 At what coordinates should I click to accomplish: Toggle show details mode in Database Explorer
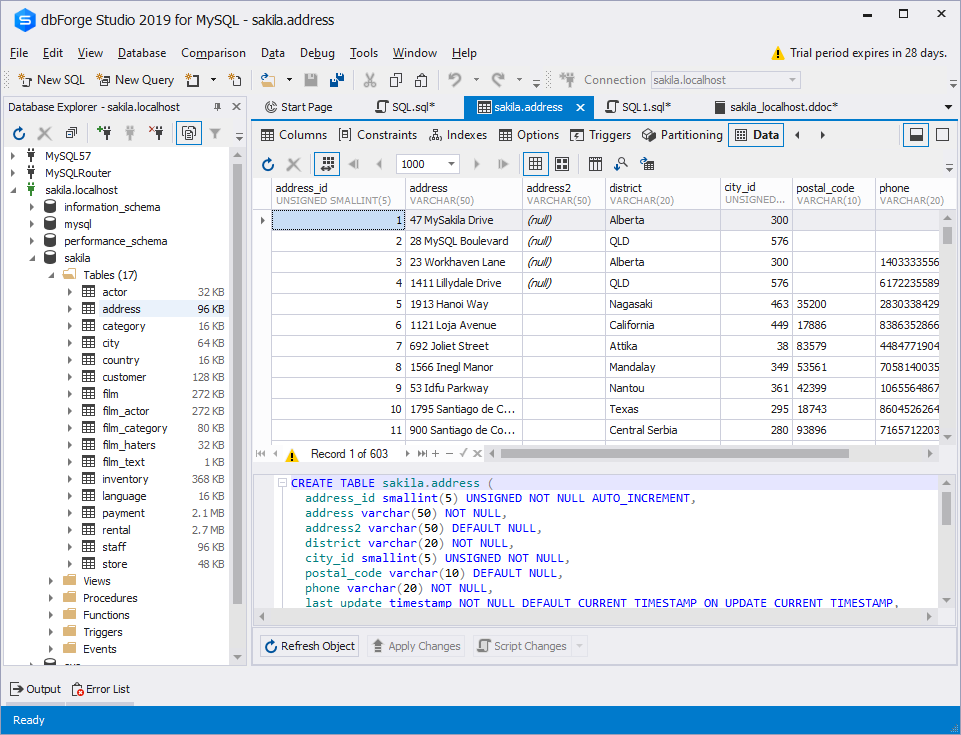(x=189, y=132)
